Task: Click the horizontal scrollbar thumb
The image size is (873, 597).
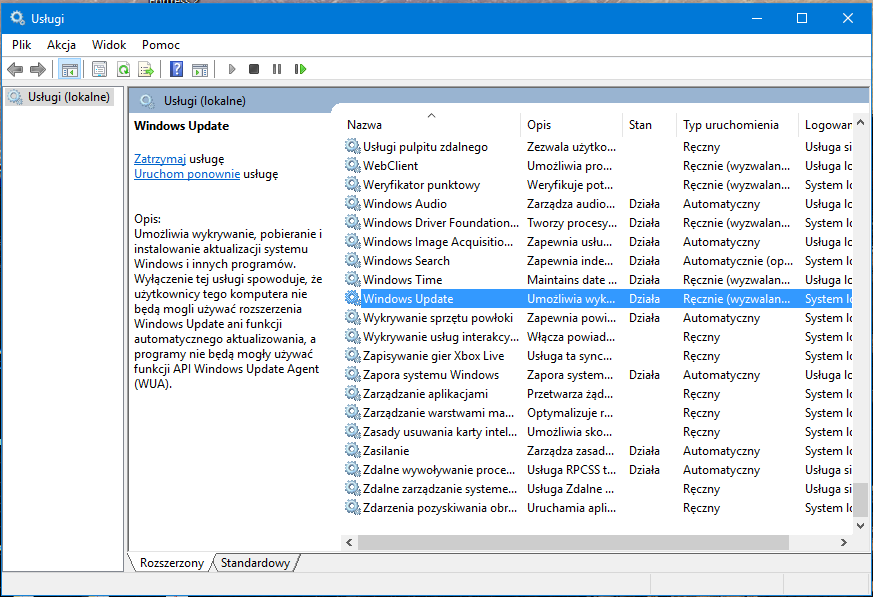Action: 573,542
